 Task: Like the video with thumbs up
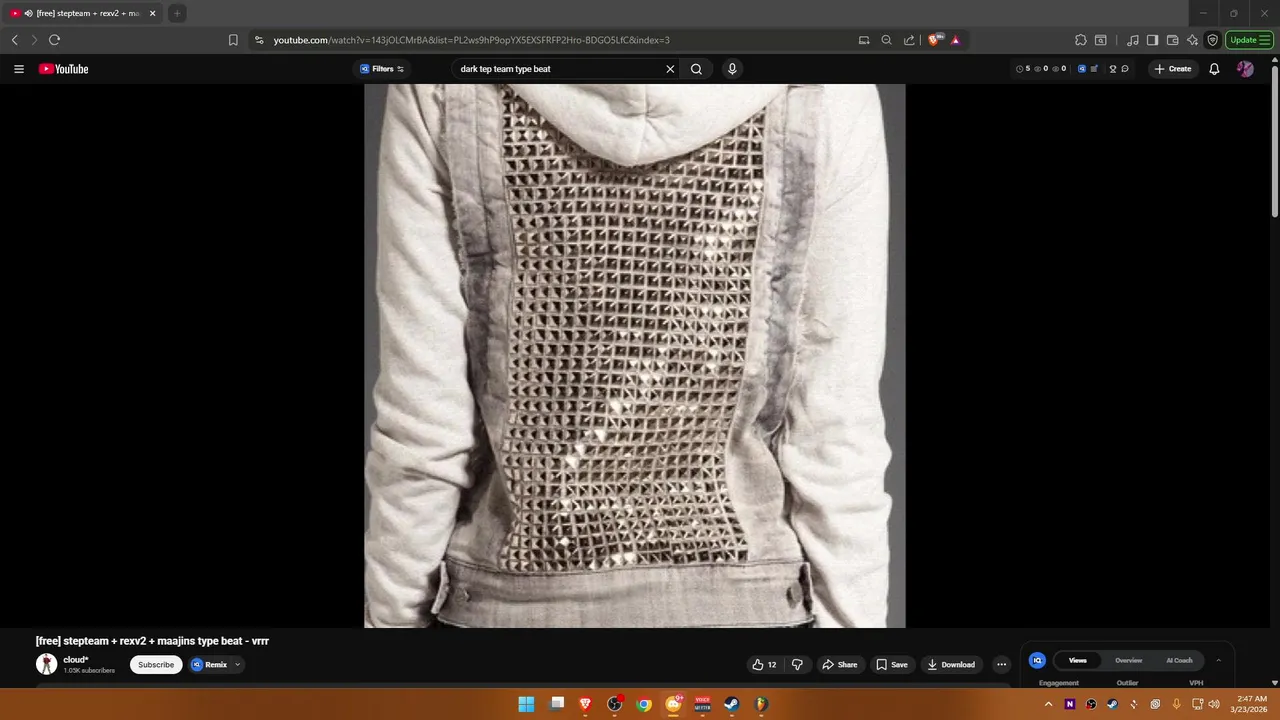click(764, 665)
